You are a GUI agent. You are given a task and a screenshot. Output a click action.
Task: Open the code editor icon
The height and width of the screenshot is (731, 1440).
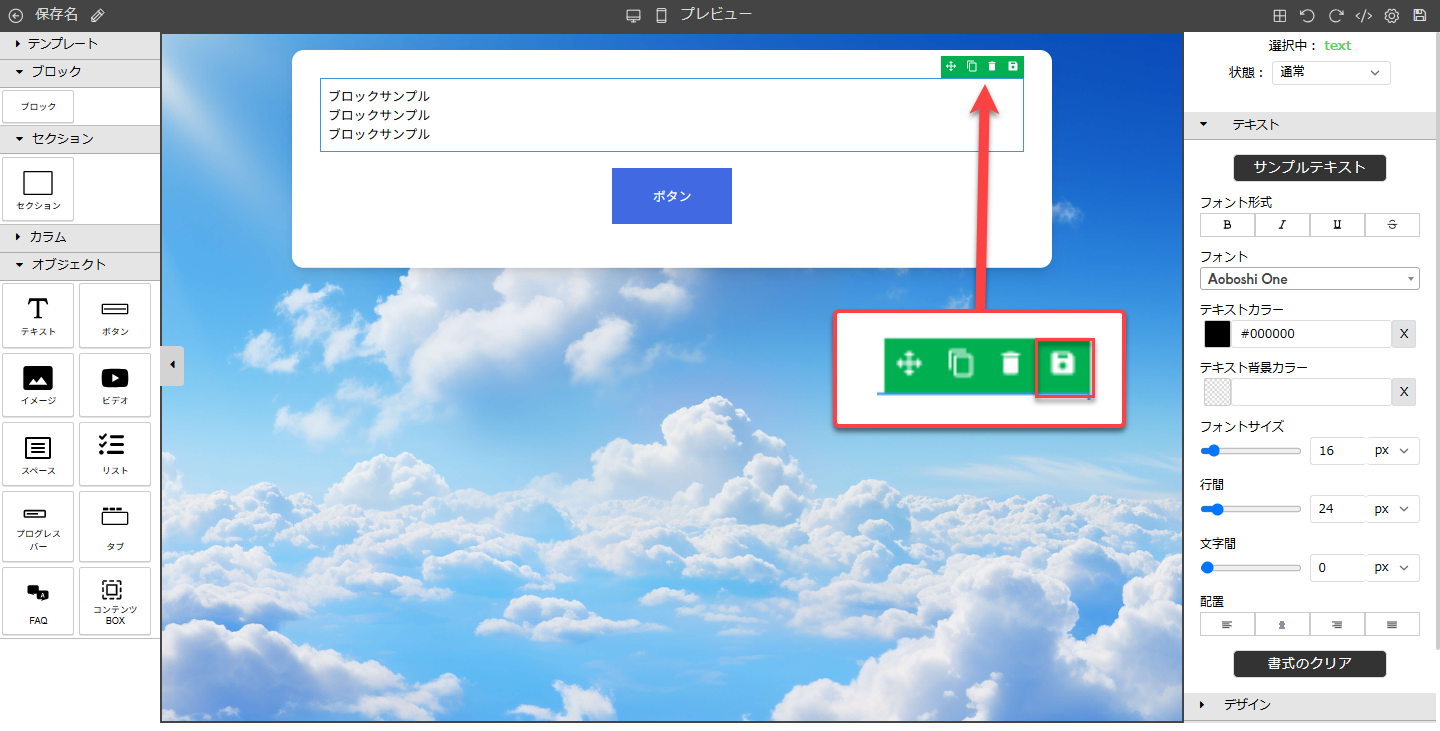(1363, 15)
